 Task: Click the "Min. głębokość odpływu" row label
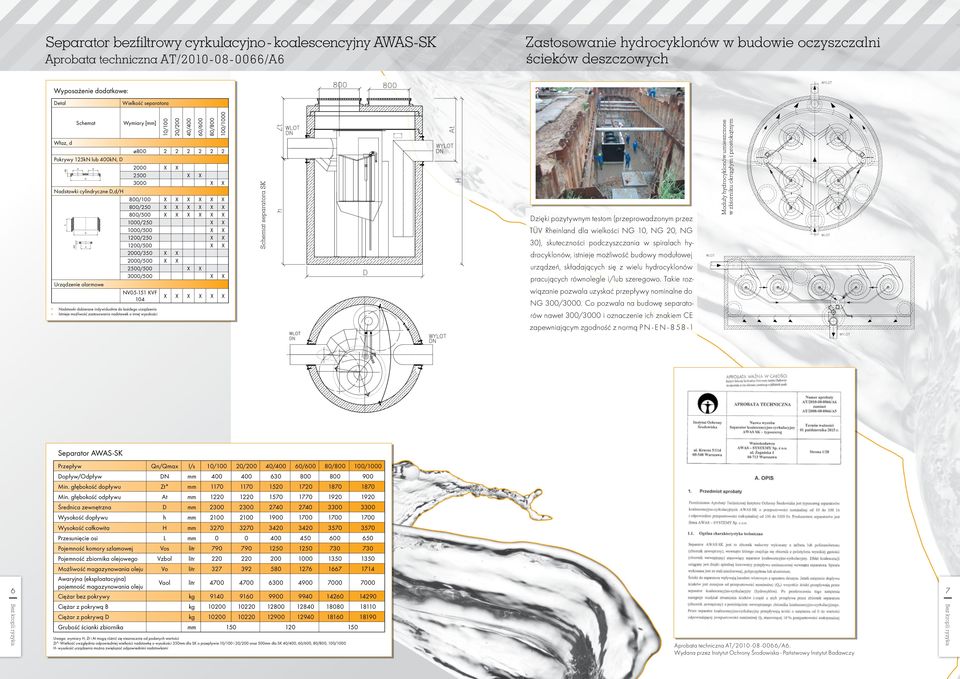click(89, 497)
